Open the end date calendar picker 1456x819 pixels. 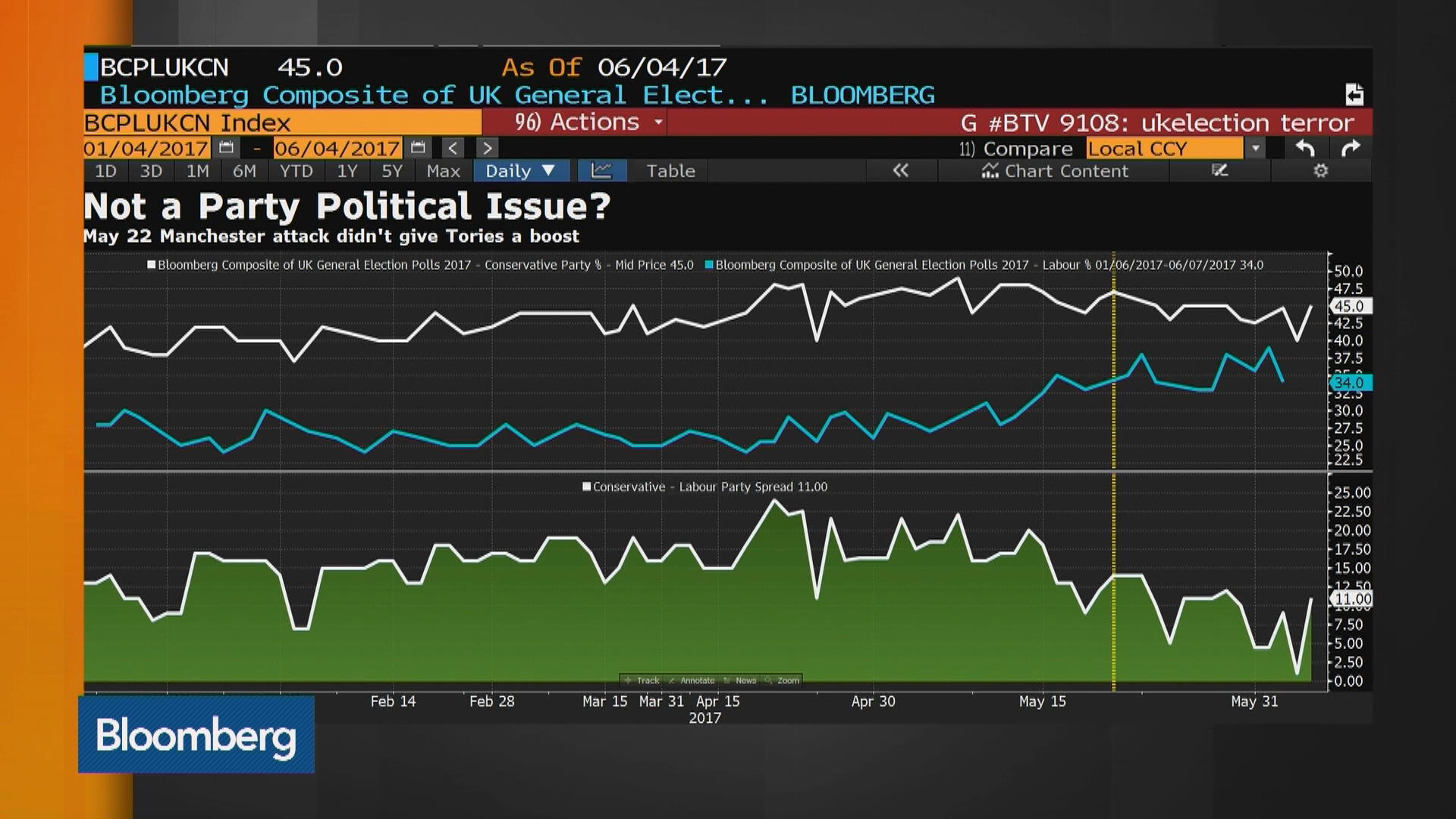pyautogui.click(x=418, y=148)
